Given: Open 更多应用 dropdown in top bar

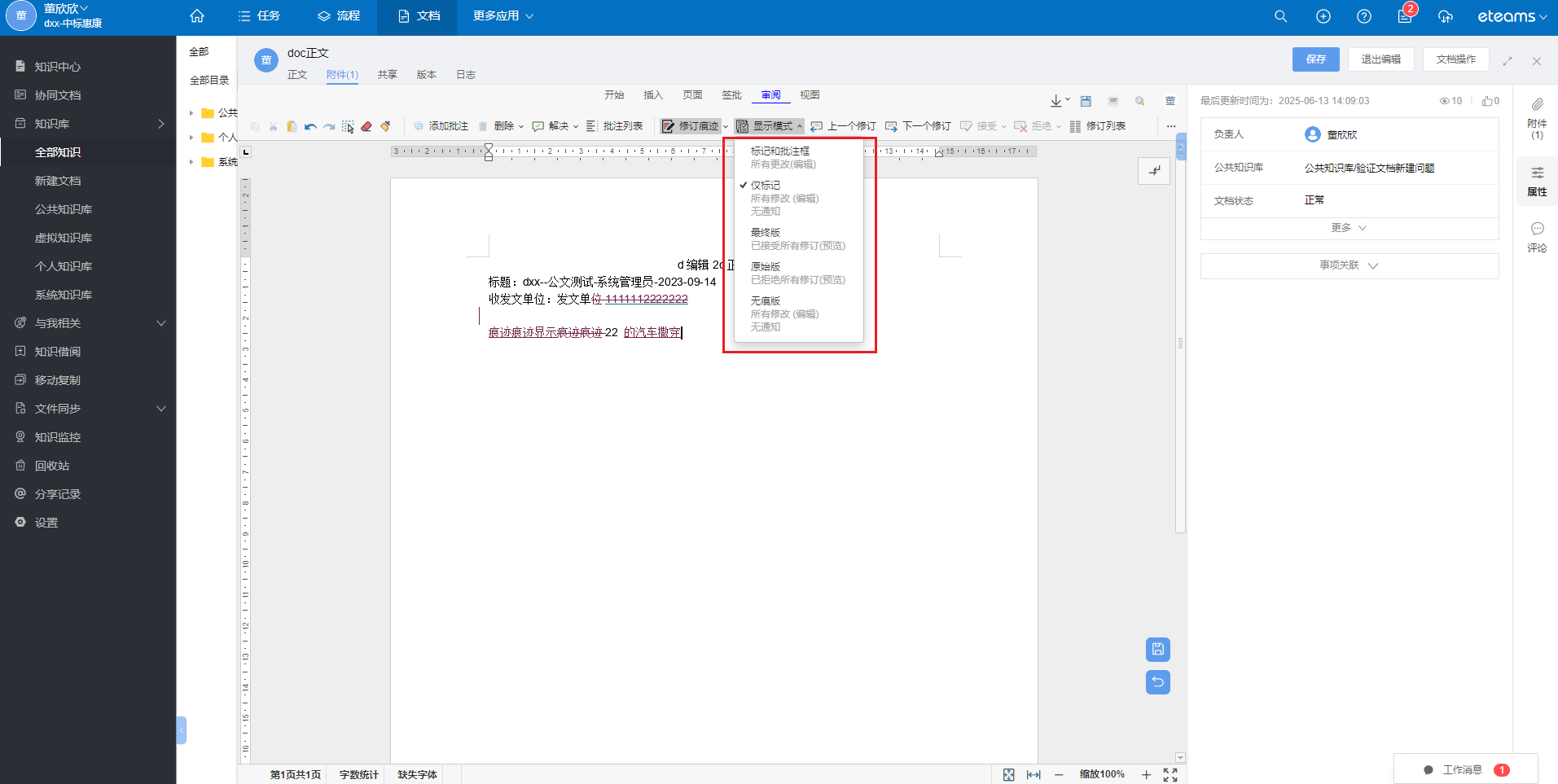Looking at the screenshot, I should (x=503, y=16).
